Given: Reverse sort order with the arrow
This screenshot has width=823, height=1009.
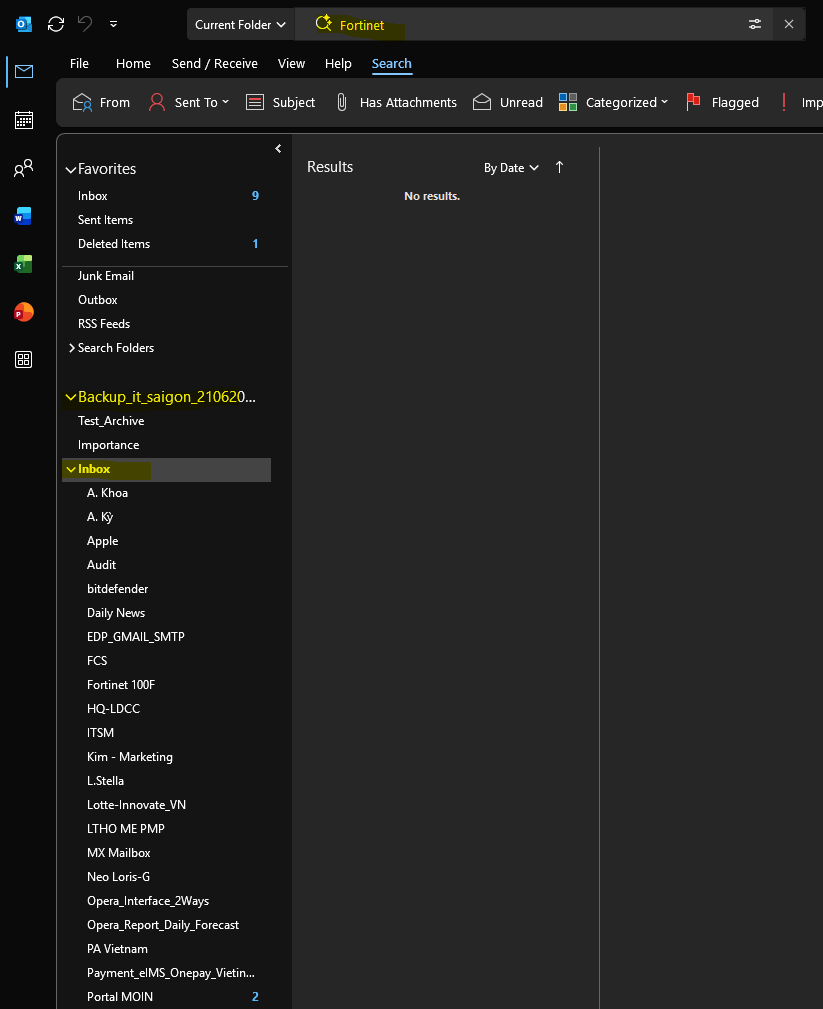Looking at the screenshot, I should (559, 167).
